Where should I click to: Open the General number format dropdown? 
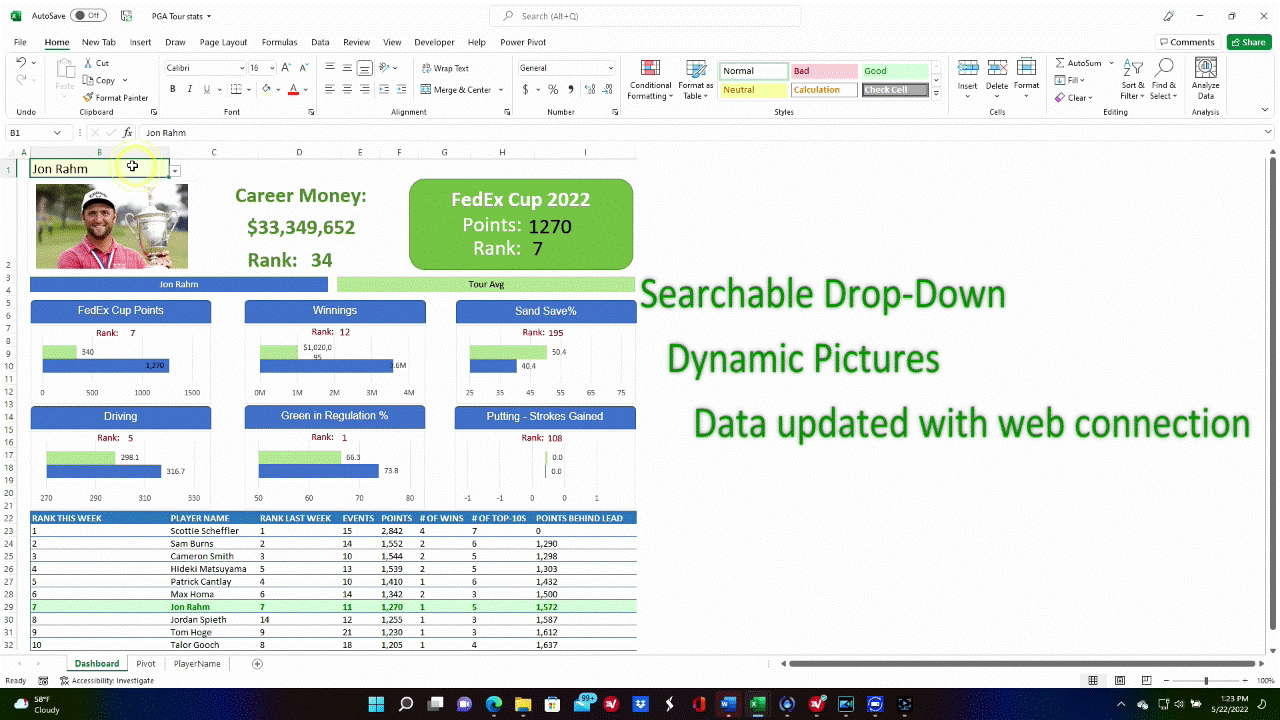611,68
